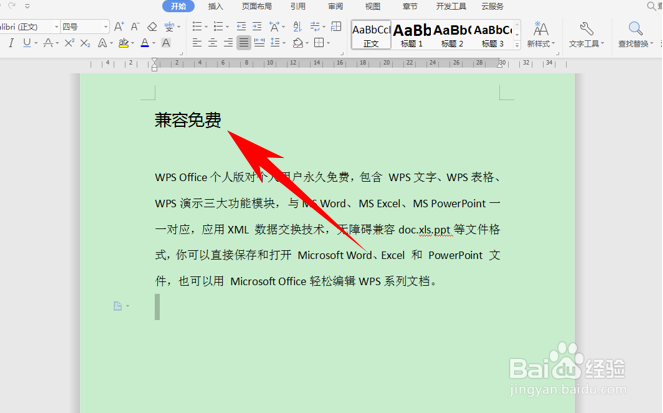Screen dimensions: 663x413
Task: Click the numbered list icon
Action: click(x=218, y=27)
